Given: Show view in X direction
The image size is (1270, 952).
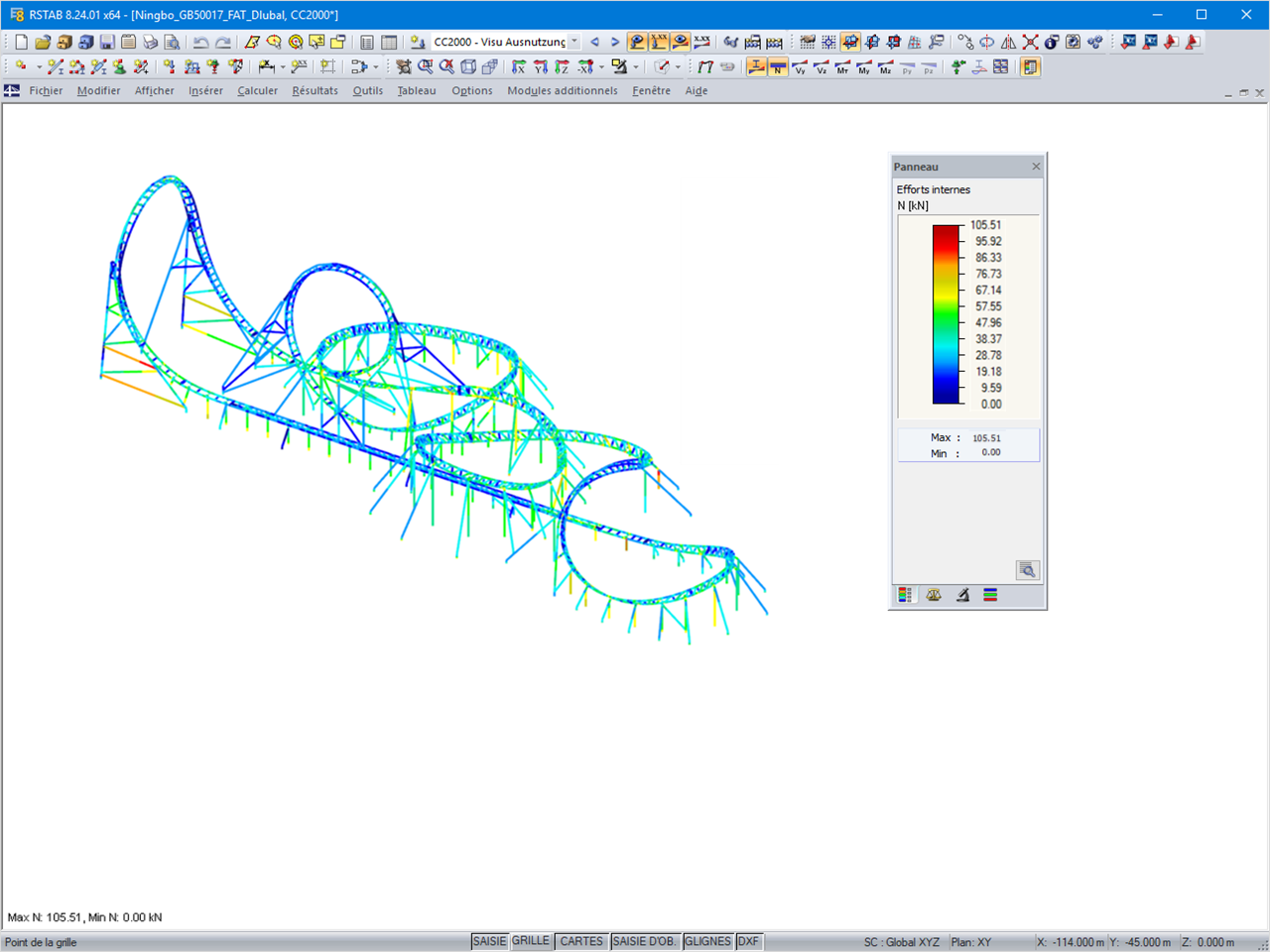Looking at the screenshot, I should [519, 67].
